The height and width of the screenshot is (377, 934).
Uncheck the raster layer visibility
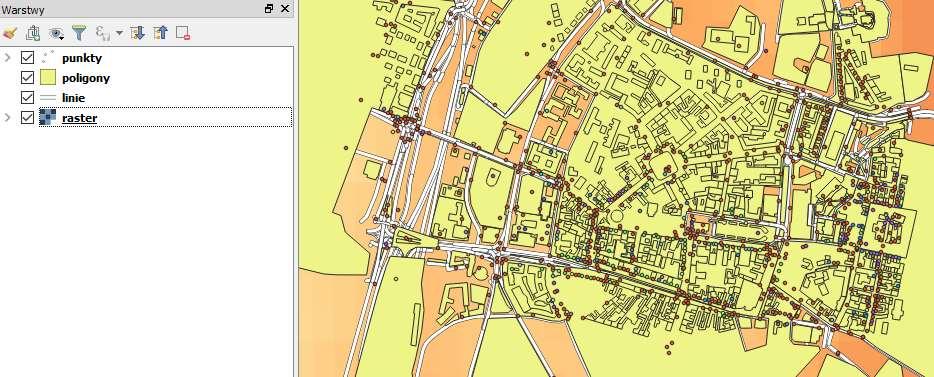coord(27,117)
